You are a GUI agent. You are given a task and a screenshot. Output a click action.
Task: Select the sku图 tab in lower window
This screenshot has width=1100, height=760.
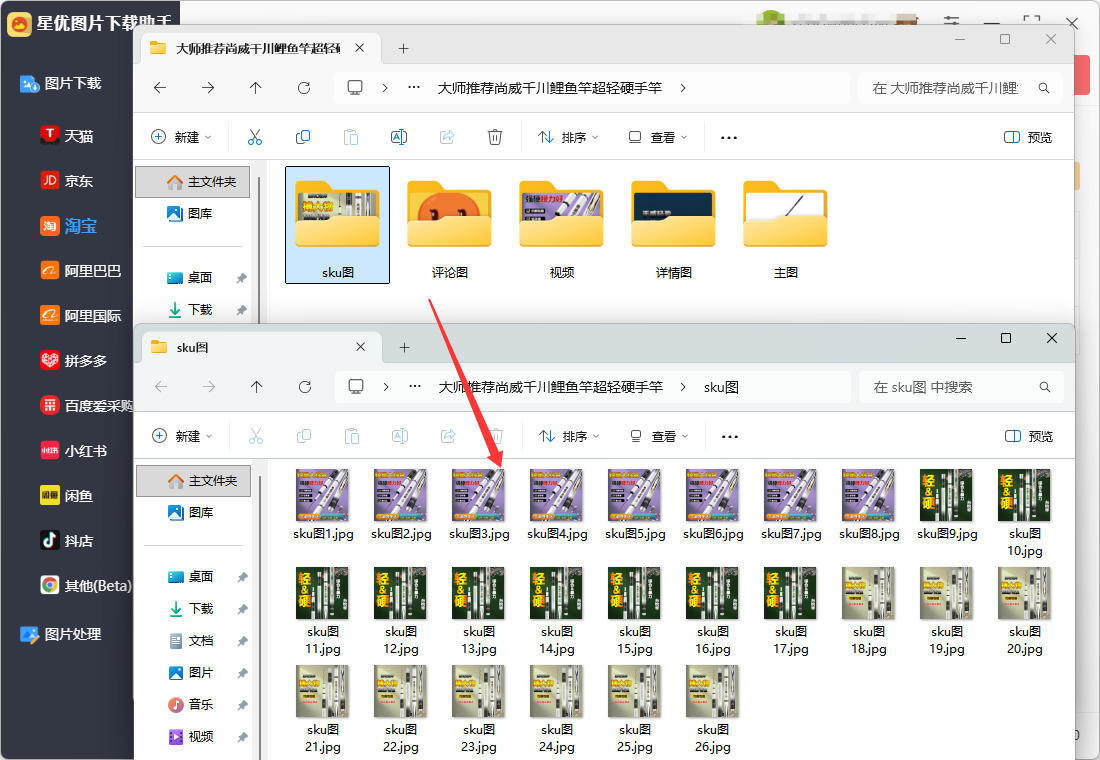(x=260, y=347)
